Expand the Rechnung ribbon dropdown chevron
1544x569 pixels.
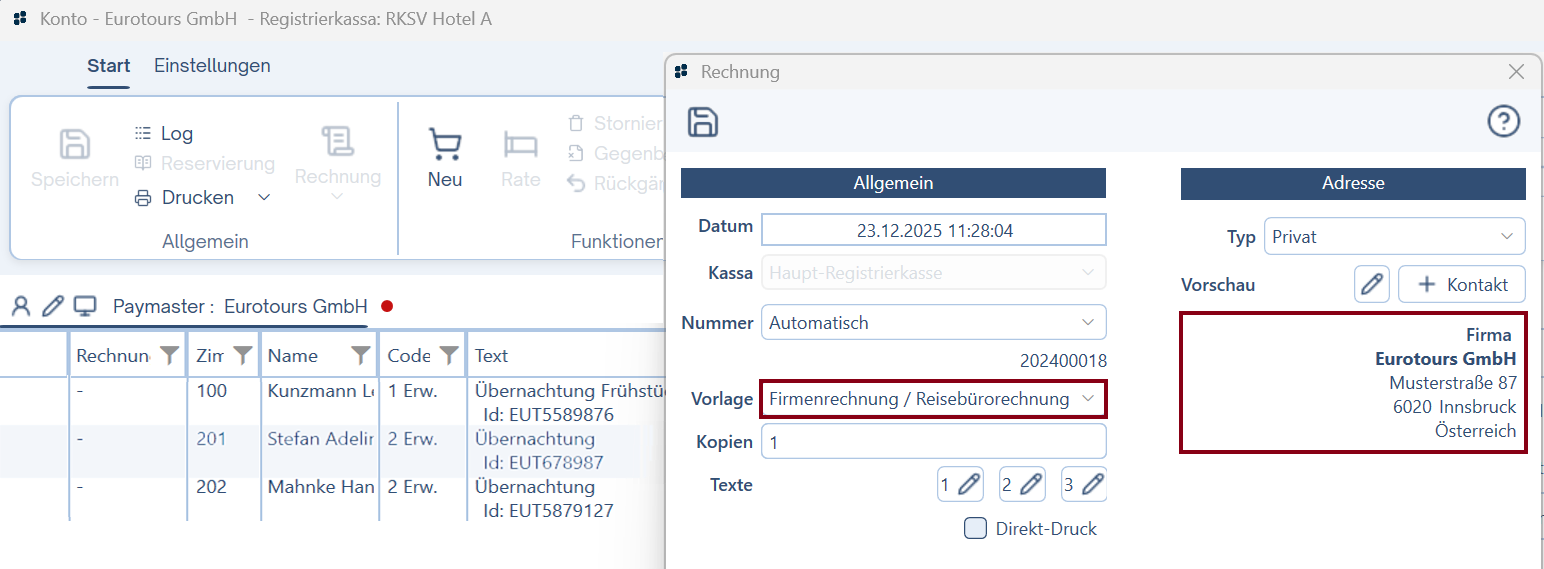click(x=337, y=196)
